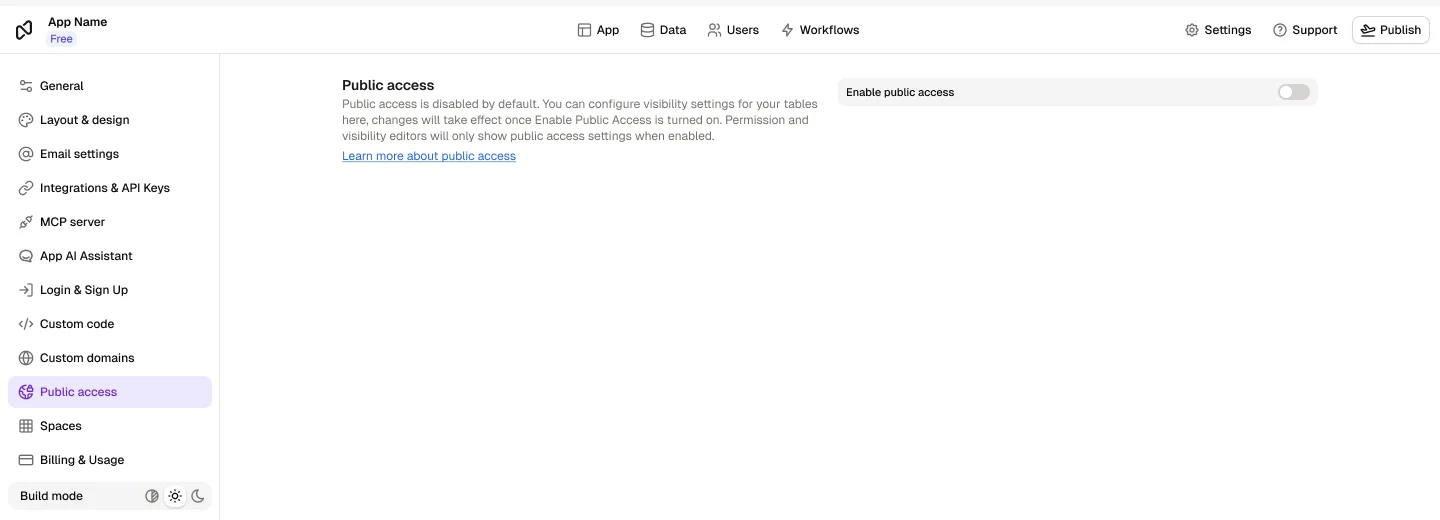Go to MCP server settings
The height and width of the screenshot is (520, 1440).
coord(110,222)
